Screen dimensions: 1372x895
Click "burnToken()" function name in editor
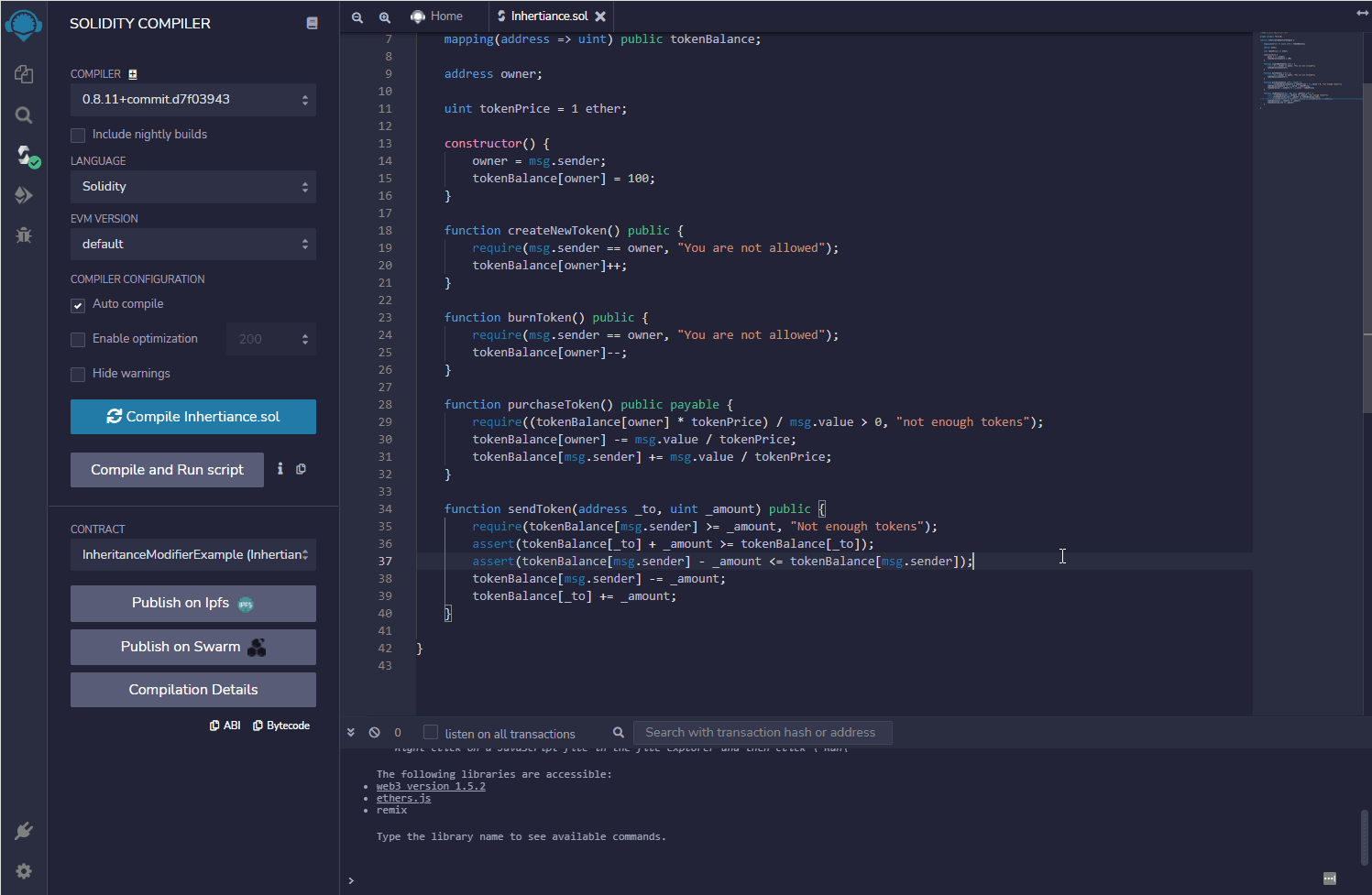(x=546, y=318)
